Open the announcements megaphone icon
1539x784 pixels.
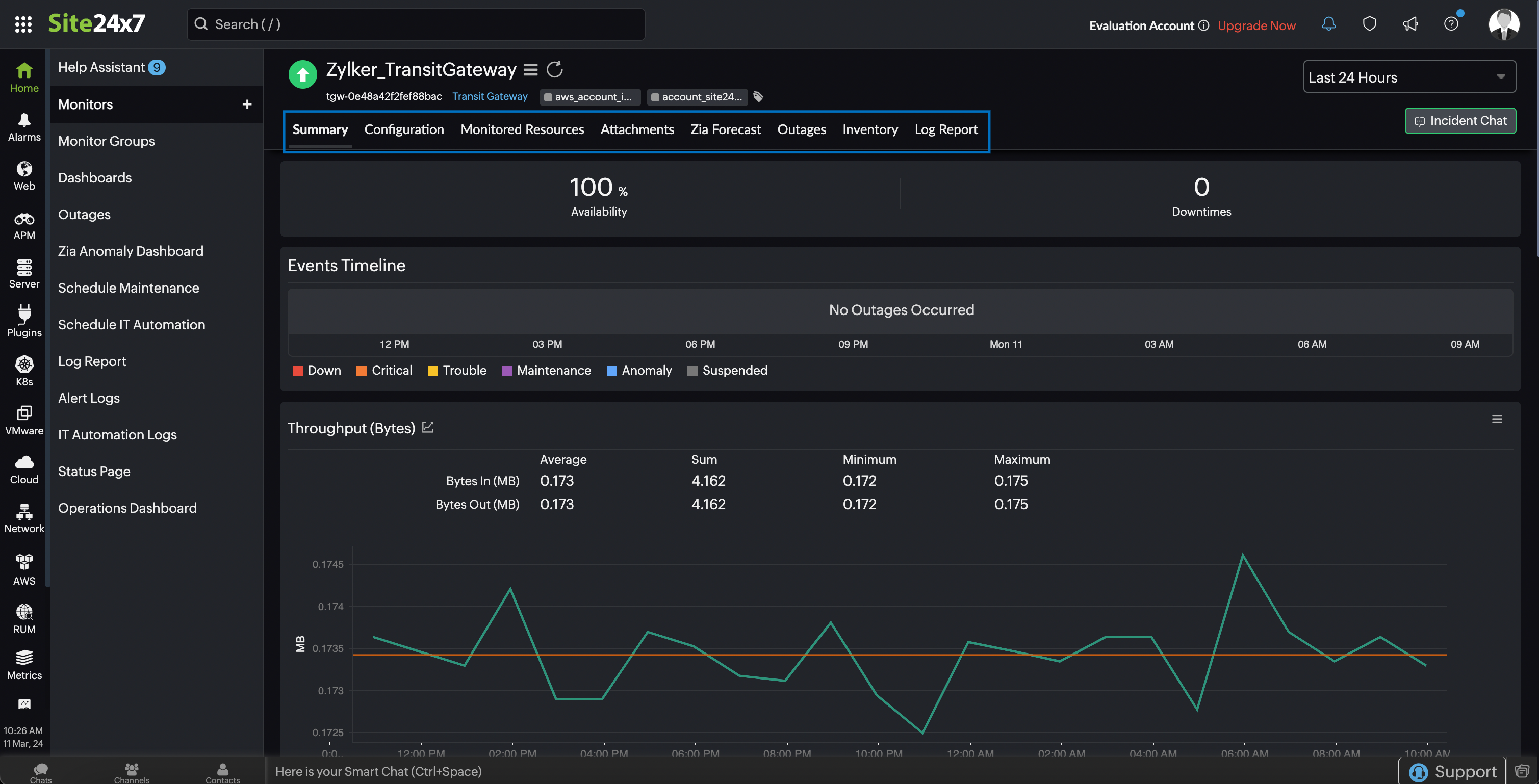pyautogui.click(x=1410, y=24)
